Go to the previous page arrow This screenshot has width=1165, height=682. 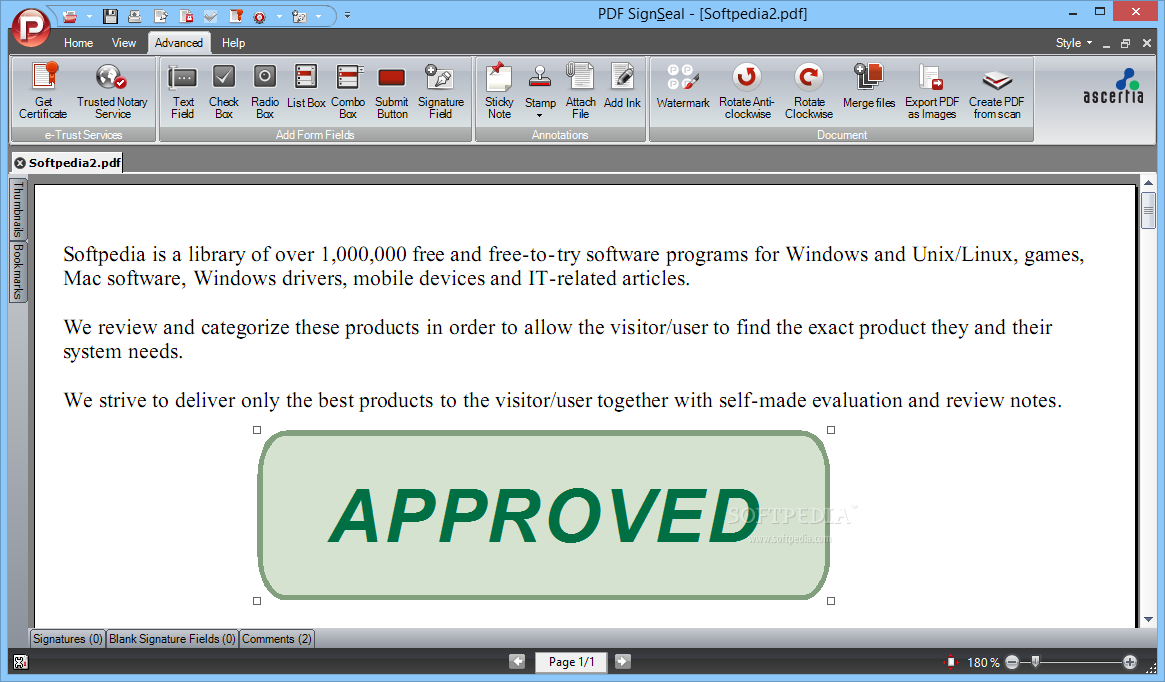517,661
